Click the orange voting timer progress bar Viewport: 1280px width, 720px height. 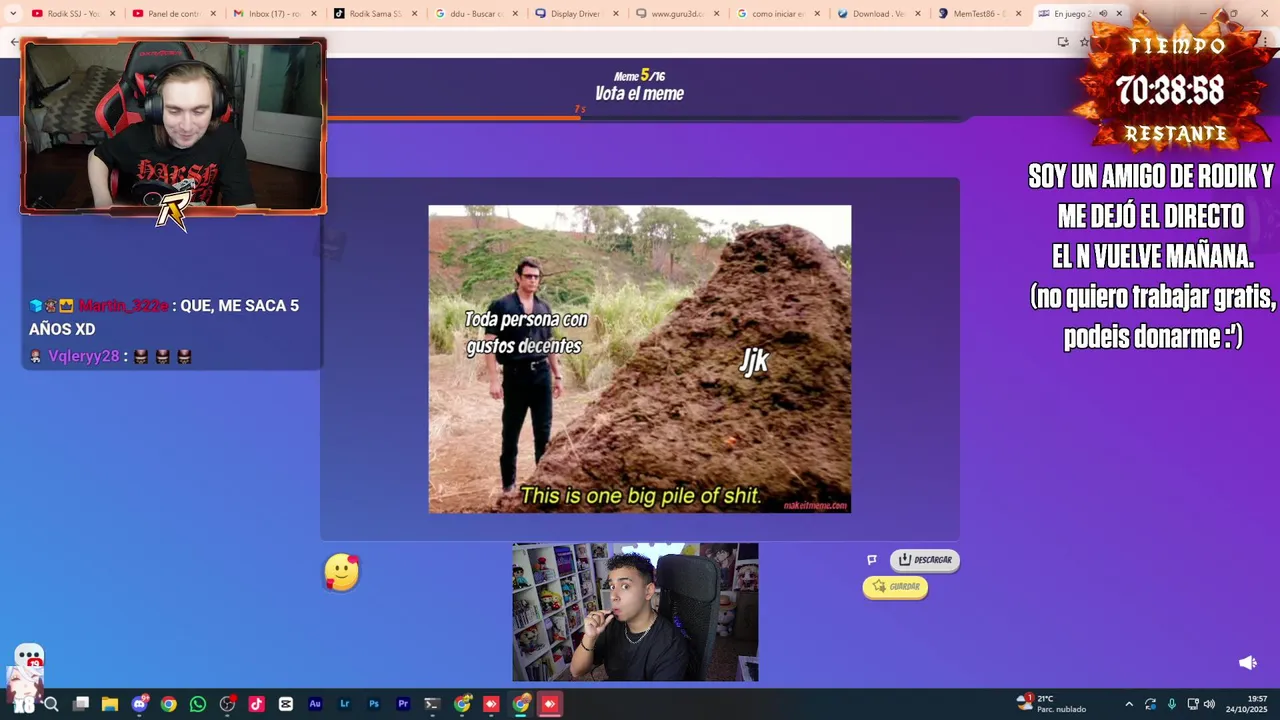click(453, 118)
